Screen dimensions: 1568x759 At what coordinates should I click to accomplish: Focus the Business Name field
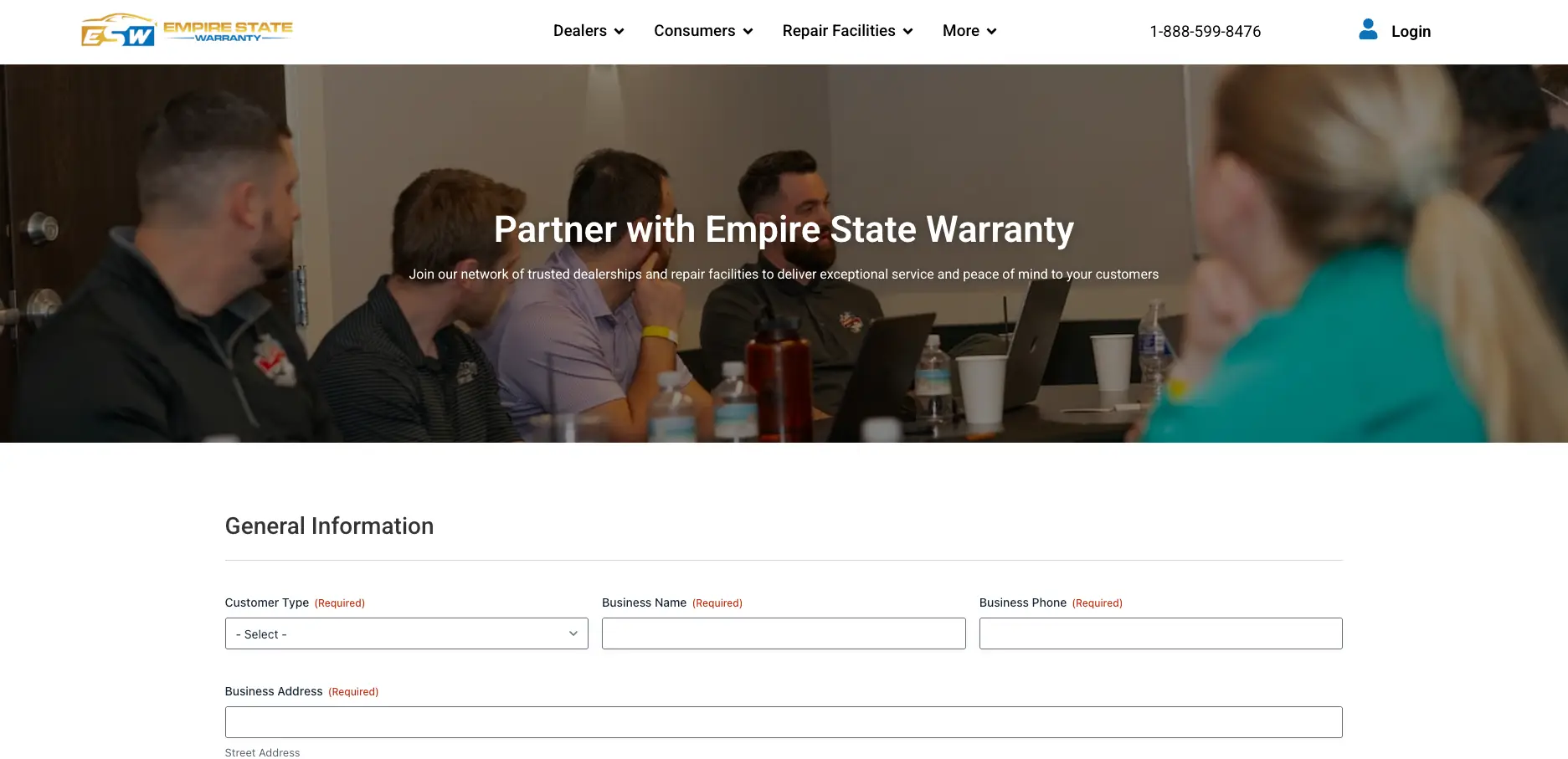tap(784, 633)
